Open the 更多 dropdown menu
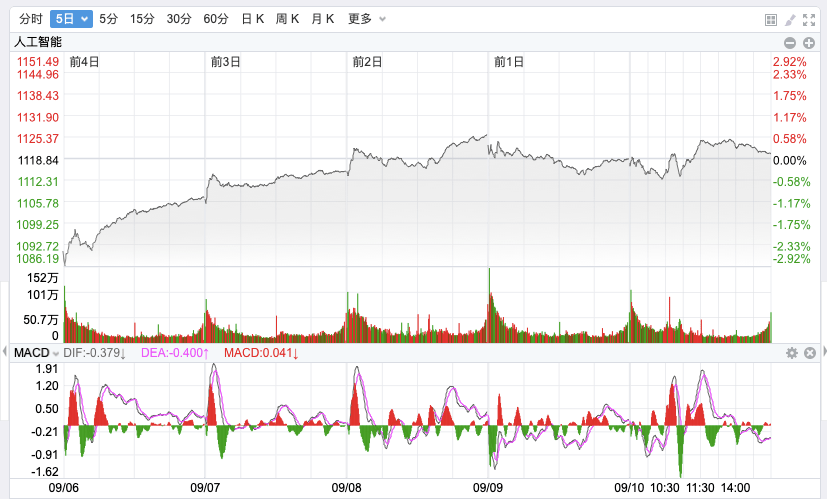 (367, 19)
